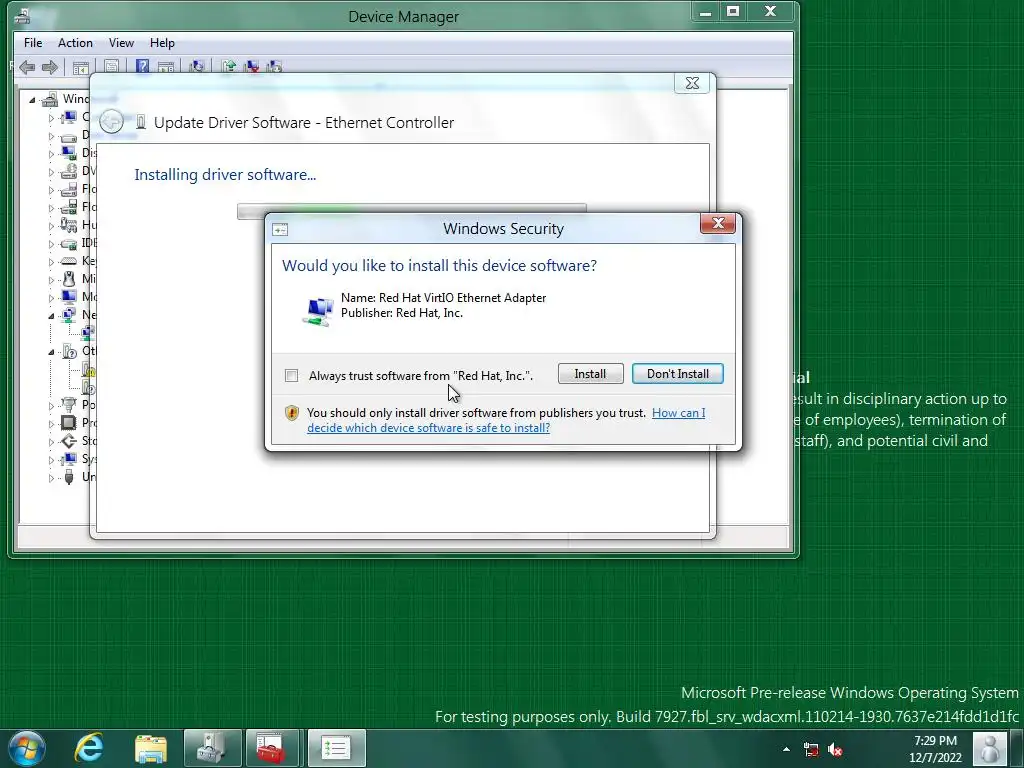The height and width of the screenshot is (768, 1024).
Task: Open the View menu in Device Manager
Action: click(x=121, y=43)
